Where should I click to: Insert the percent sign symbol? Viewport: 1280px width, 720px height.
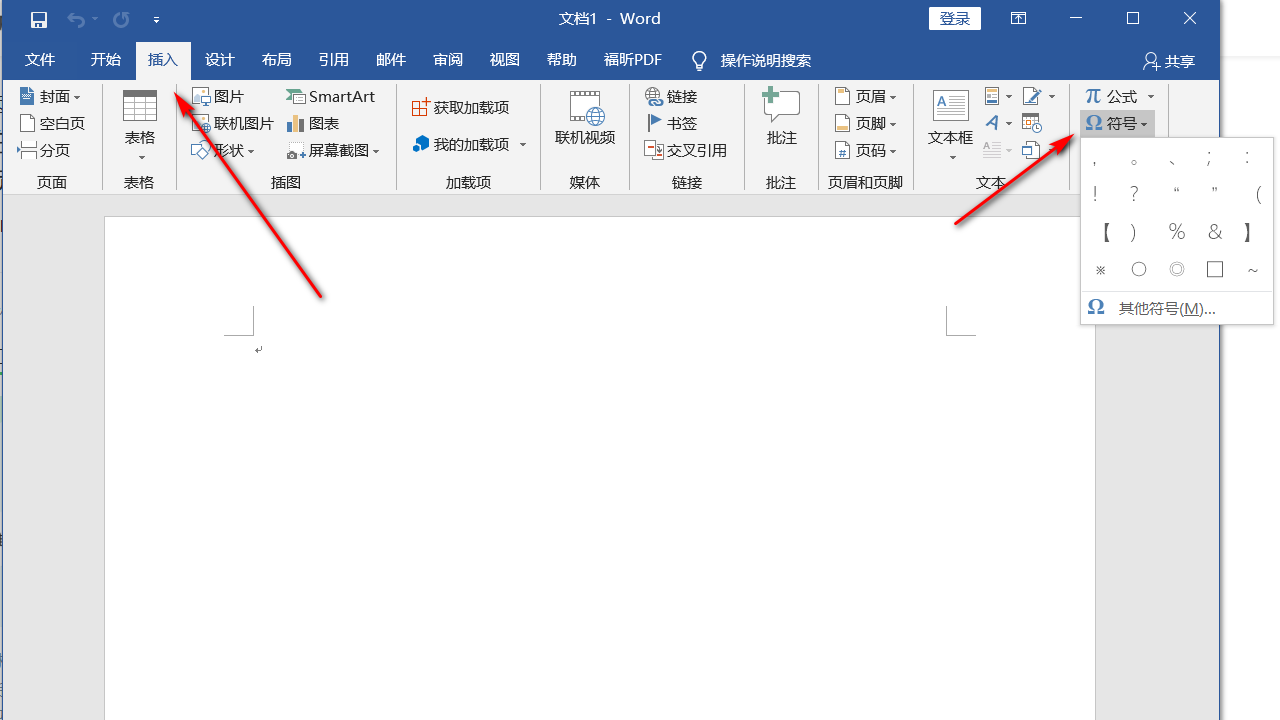1177,232
